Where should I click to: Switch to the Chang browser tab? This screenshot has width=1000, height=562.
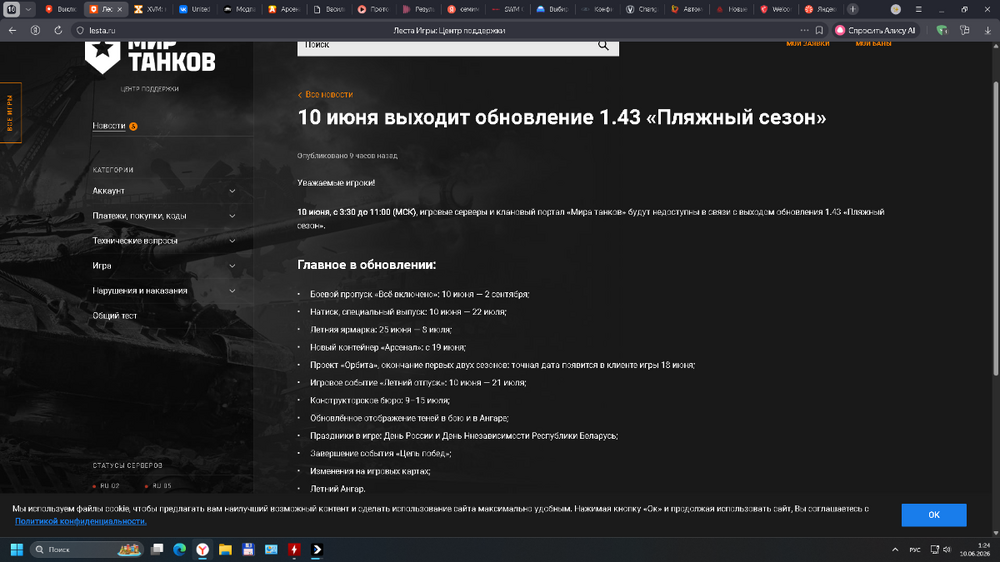tap(641, 9)
